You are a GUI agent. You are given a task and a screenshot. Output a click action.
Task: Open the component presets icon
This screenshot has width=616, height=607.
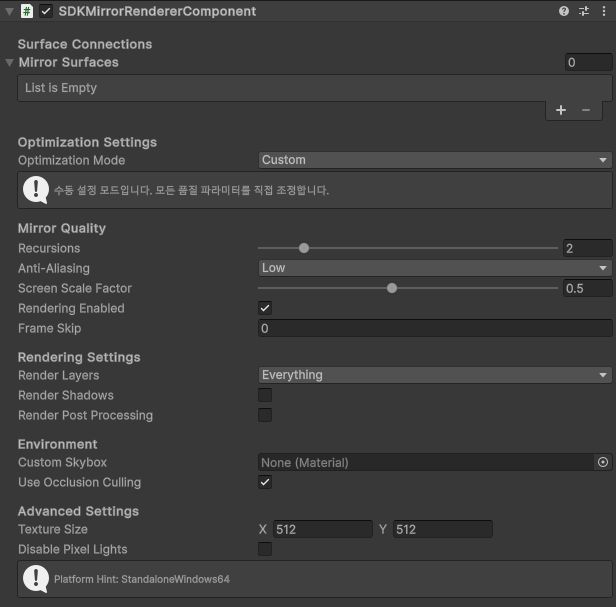(584, 11)
